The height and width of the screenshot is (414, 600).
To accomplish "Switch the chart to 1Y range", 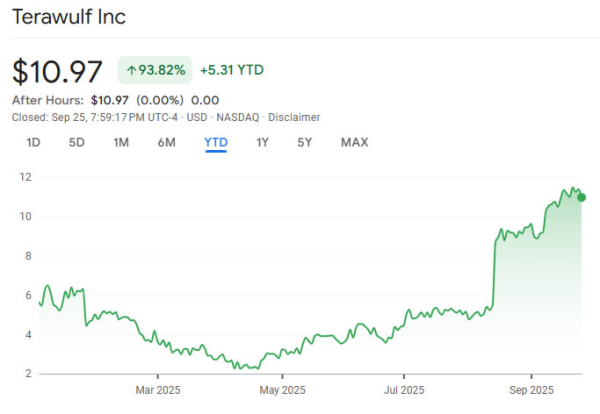I will [x=262, y=142].
